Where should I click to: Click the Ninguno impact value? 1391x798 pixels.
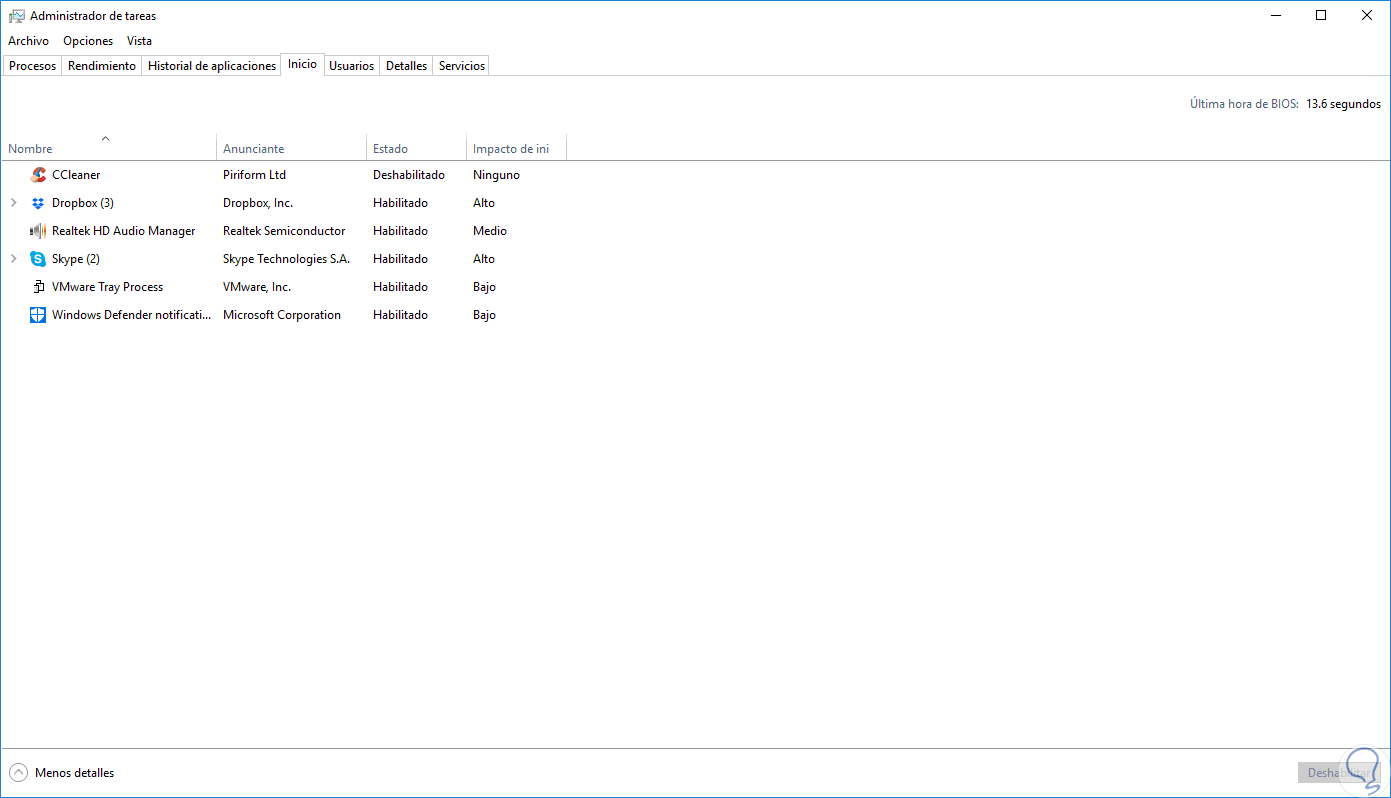[x=496, y=175]
